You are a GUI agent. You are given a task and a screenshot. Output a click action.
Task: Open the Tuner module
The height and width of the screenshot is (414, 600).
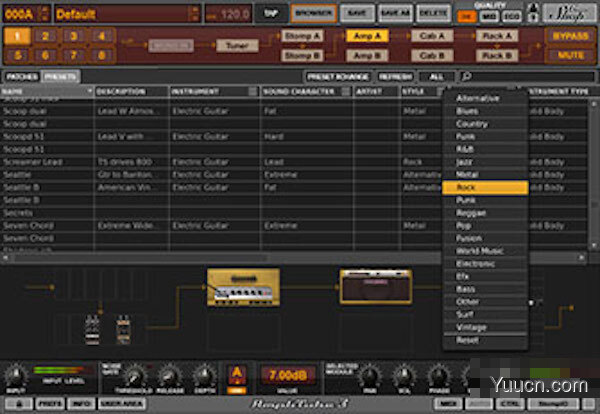pos(237,46)
